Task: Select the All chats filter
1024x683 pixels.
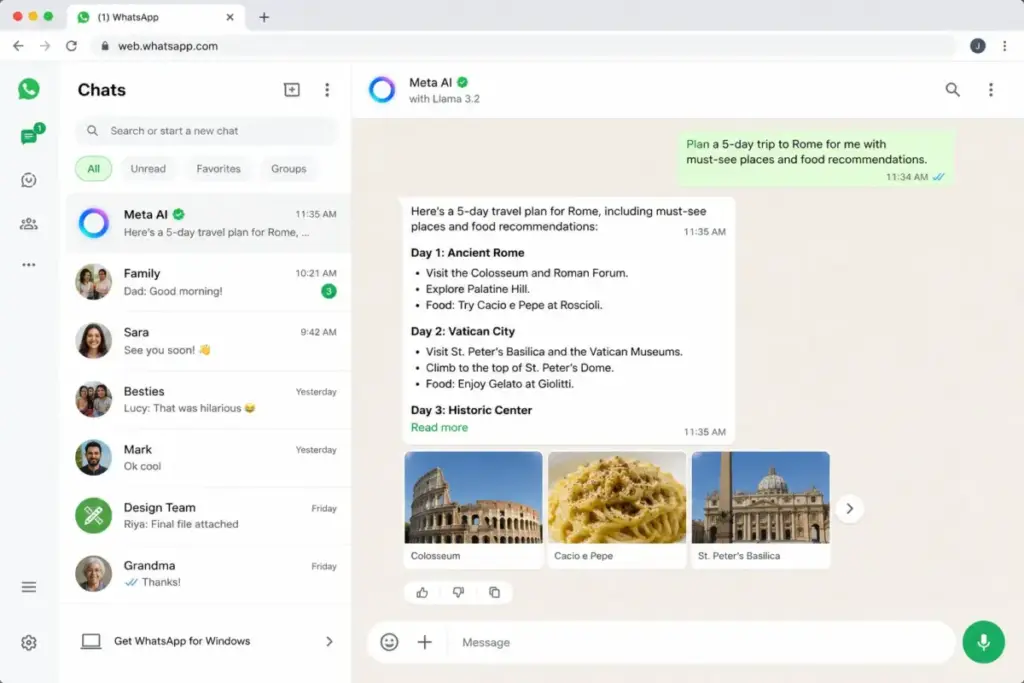Action: (93, 168)
